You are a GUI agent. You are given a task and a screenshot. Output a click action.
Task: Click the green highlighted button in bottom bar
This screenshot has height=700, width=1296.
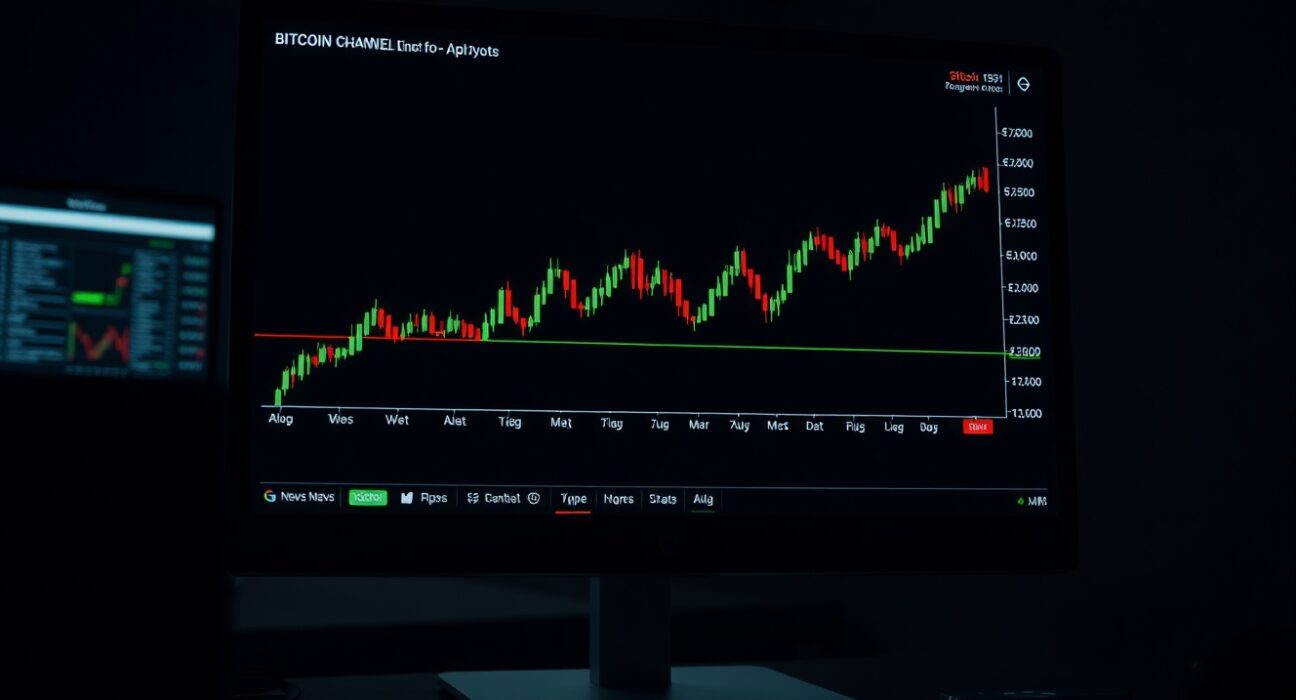pyautogui.click(x=367, y=497)
